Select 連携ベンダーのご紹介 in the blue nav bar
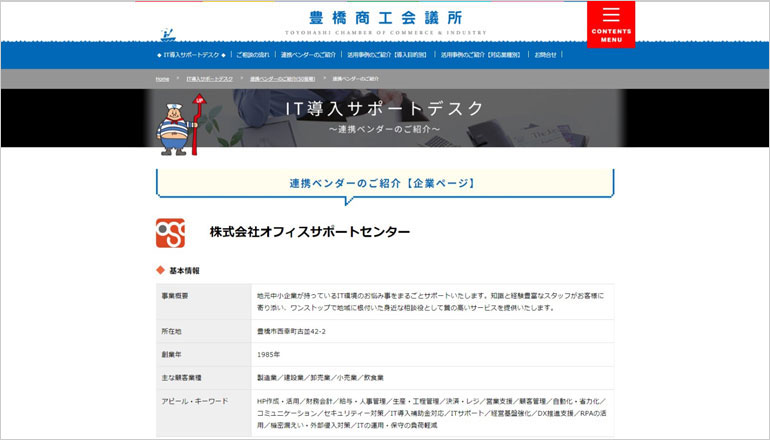Image resolution: width=770 pixels, height=440 pixels. (x=308, y=55)
